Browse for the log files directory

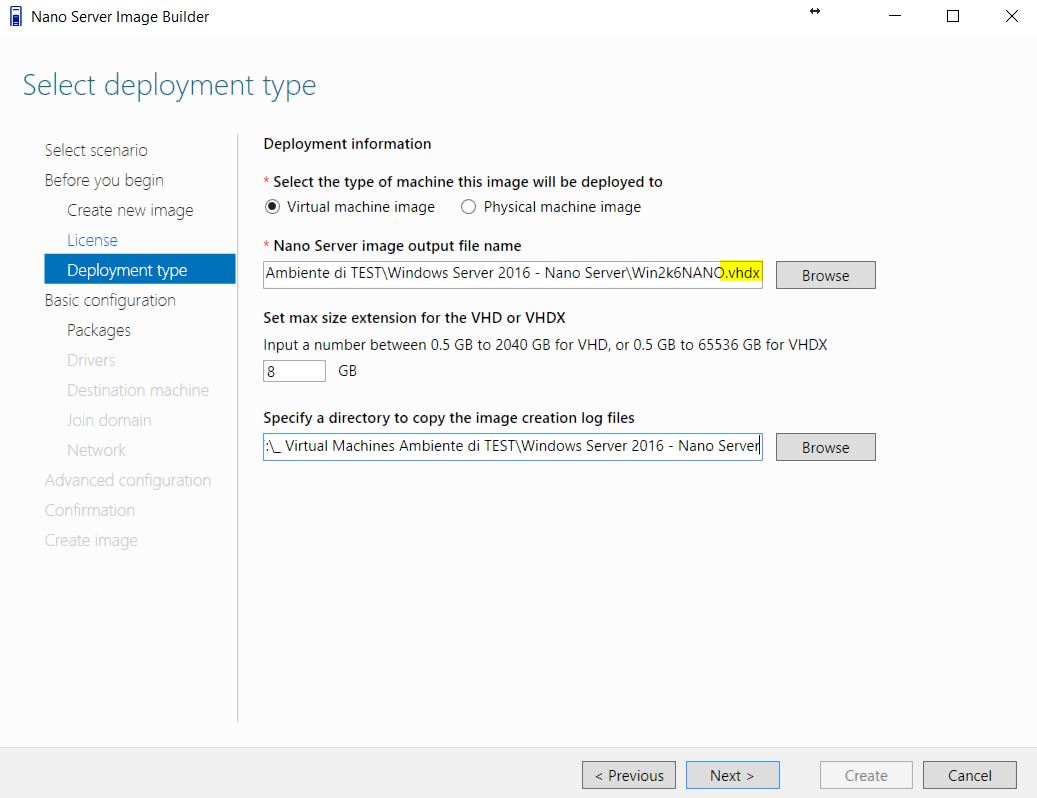[x=825, y=448]
